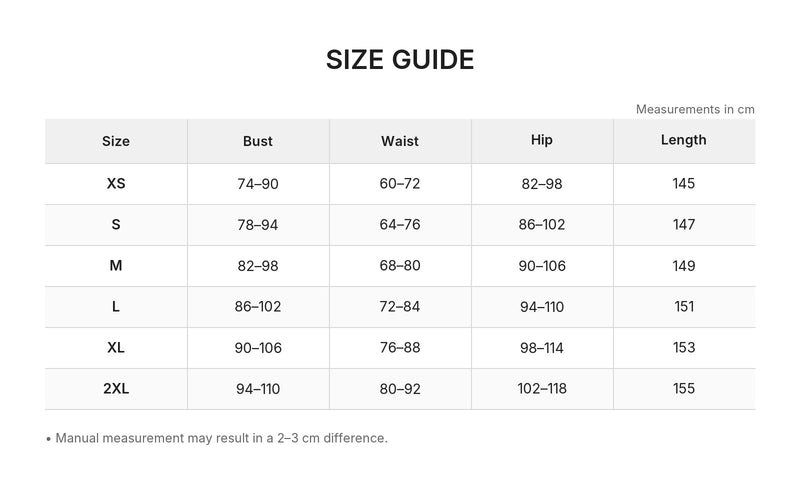Click the Size column header
Screen dimensions: 800x497
tap(116, 141)
